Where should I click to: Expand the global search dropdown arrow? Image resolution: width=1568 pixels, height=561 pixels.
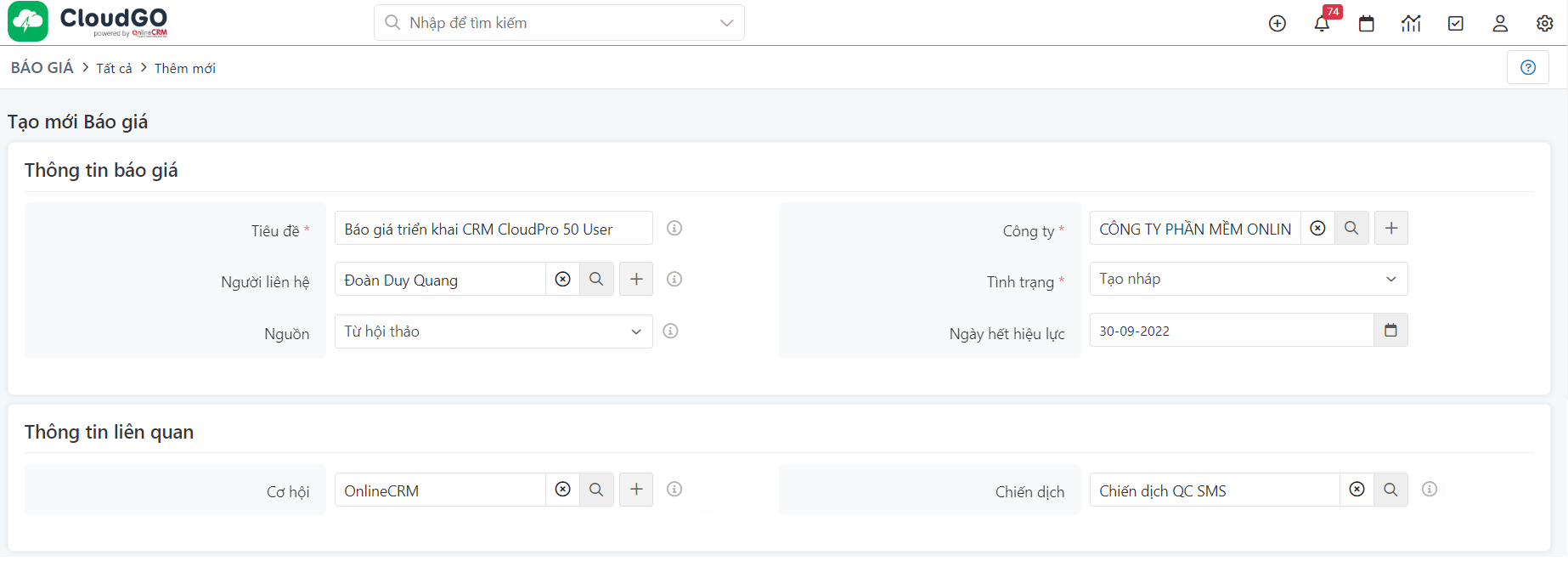[726, 23]
